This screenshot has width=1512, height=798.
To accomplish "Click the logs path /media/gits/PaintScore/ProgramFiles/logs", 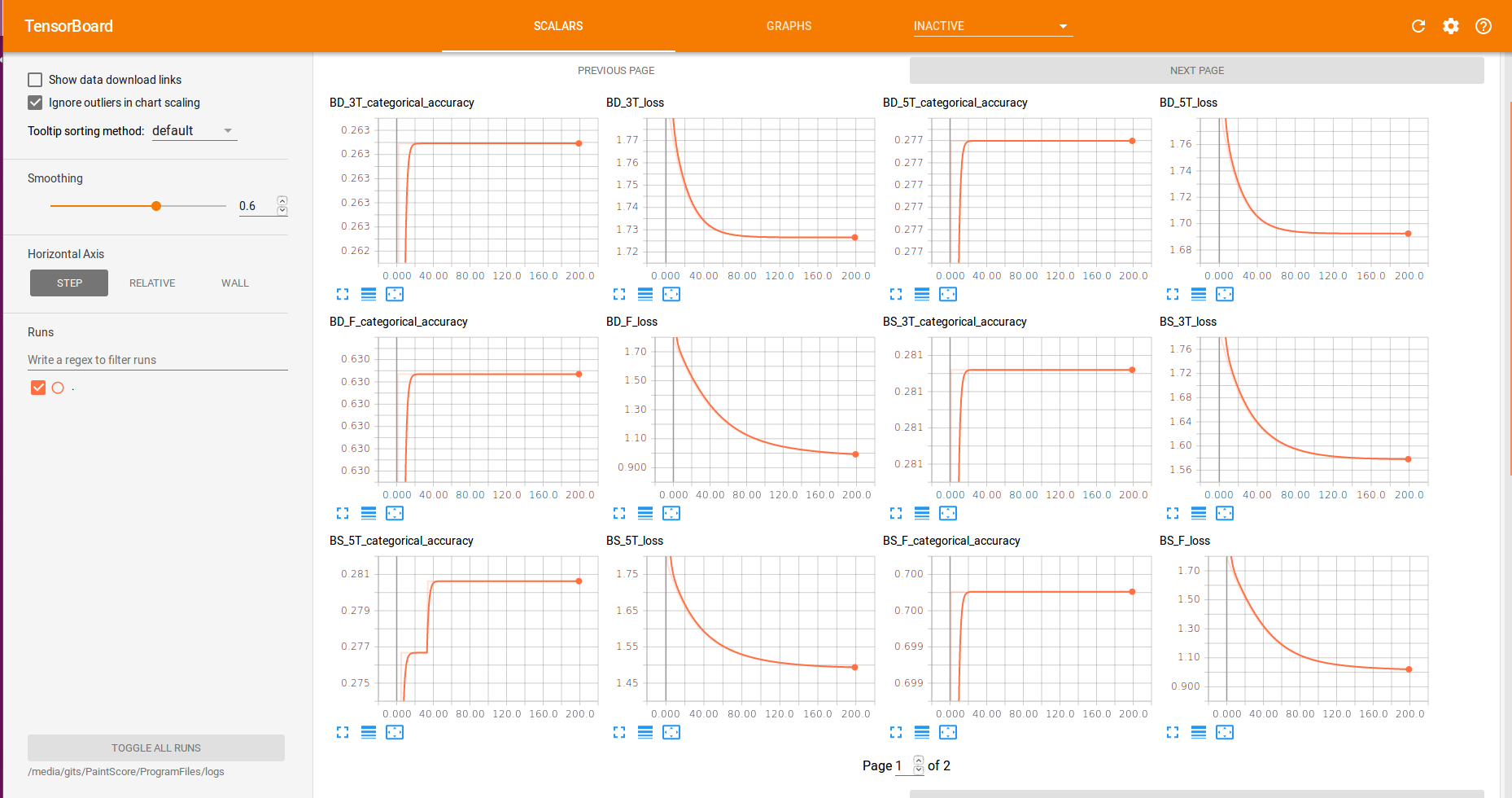I will tap(126, 772).
